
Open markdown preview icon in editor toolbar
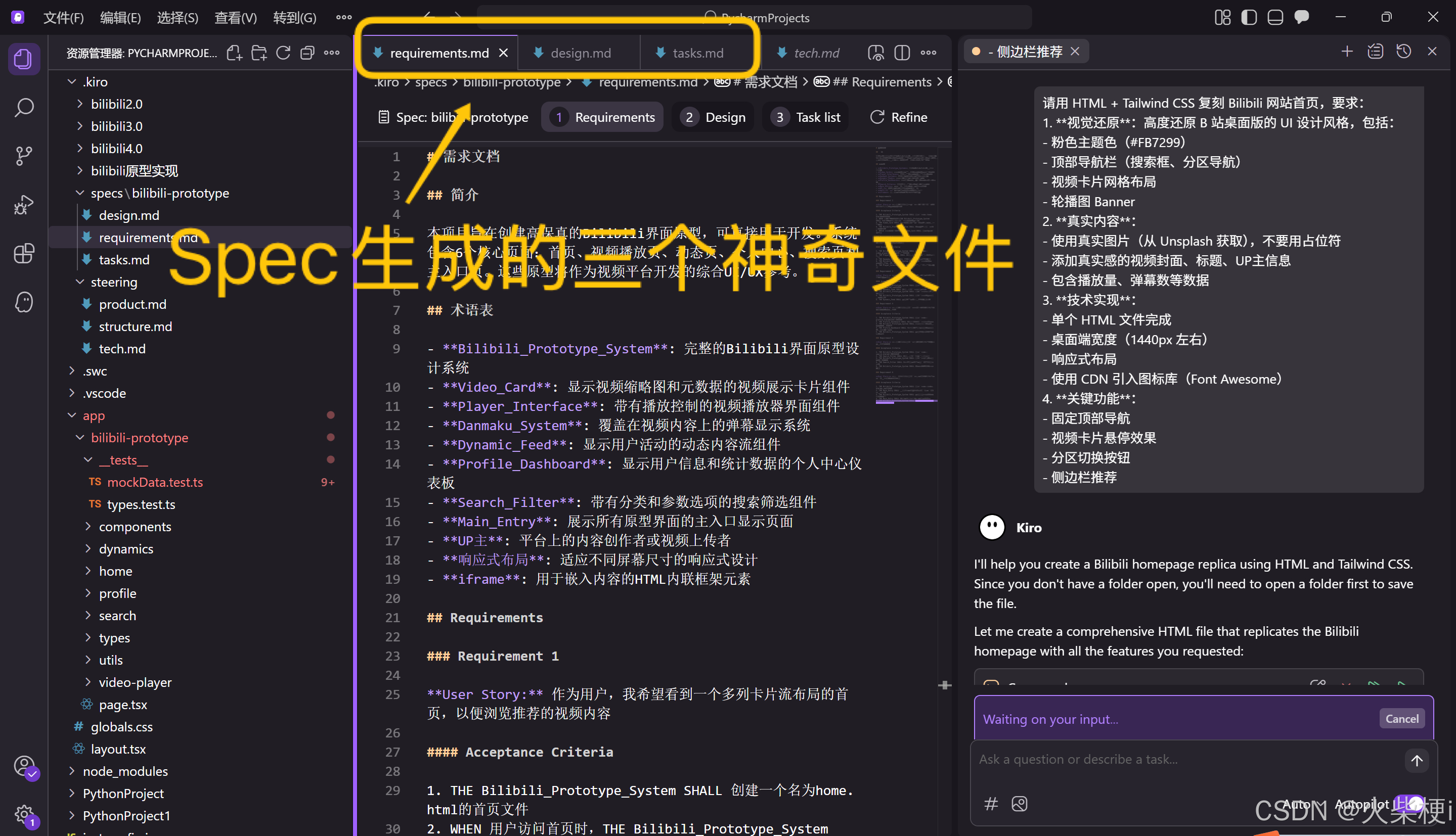coord(875,53)
